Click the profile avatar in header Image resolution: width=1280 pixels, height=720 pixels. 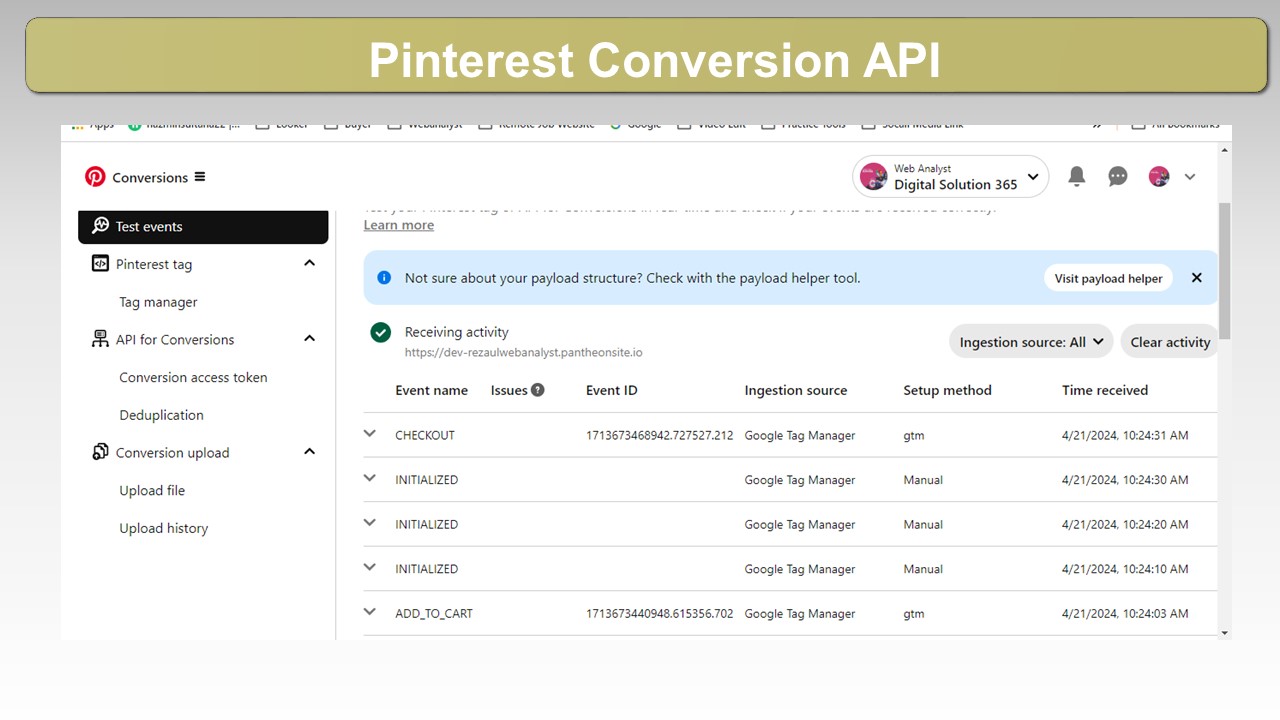[x=1159, y=176]
